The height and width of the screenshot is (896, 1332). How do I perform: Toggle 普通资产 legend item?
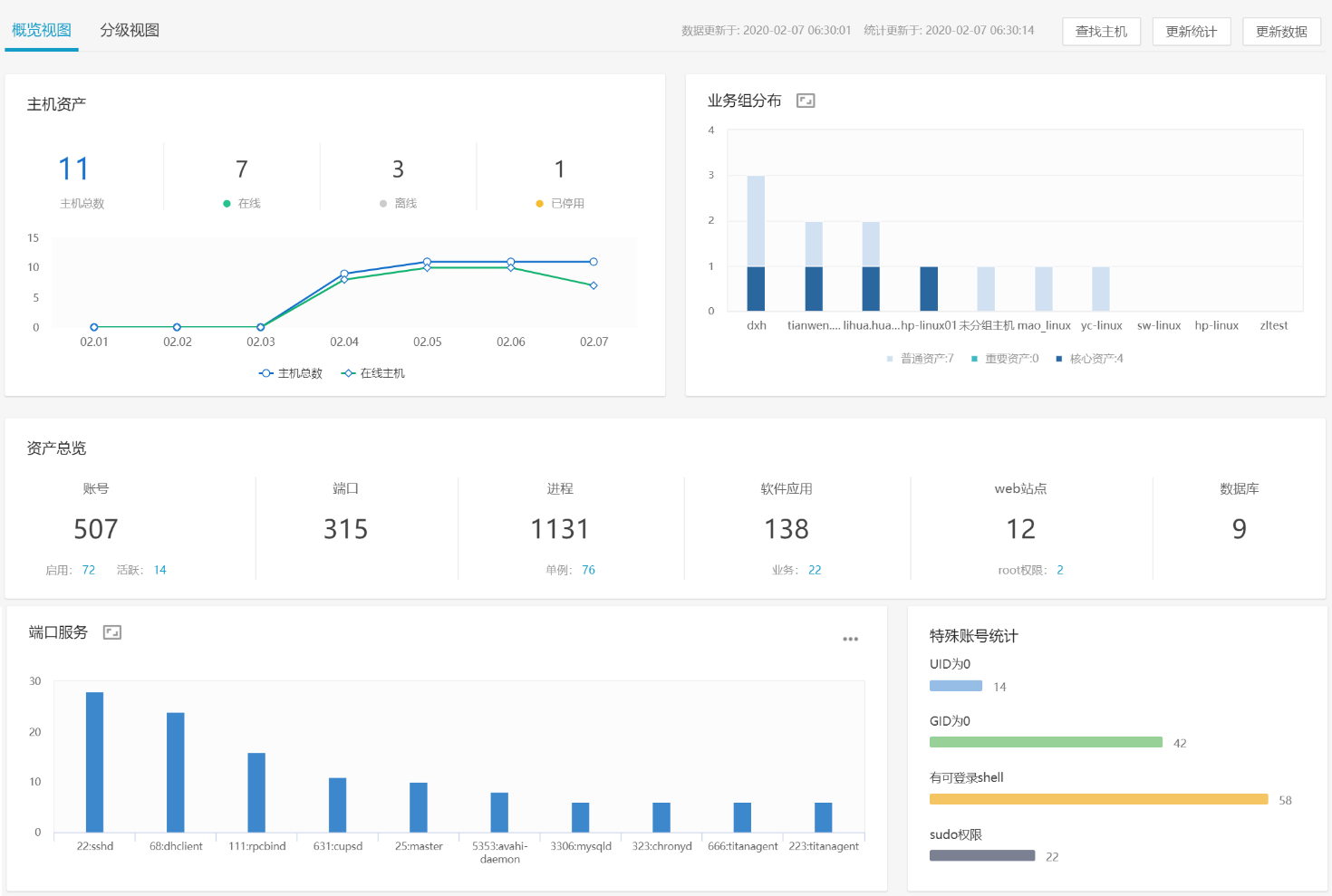click(x=920, y=359)
